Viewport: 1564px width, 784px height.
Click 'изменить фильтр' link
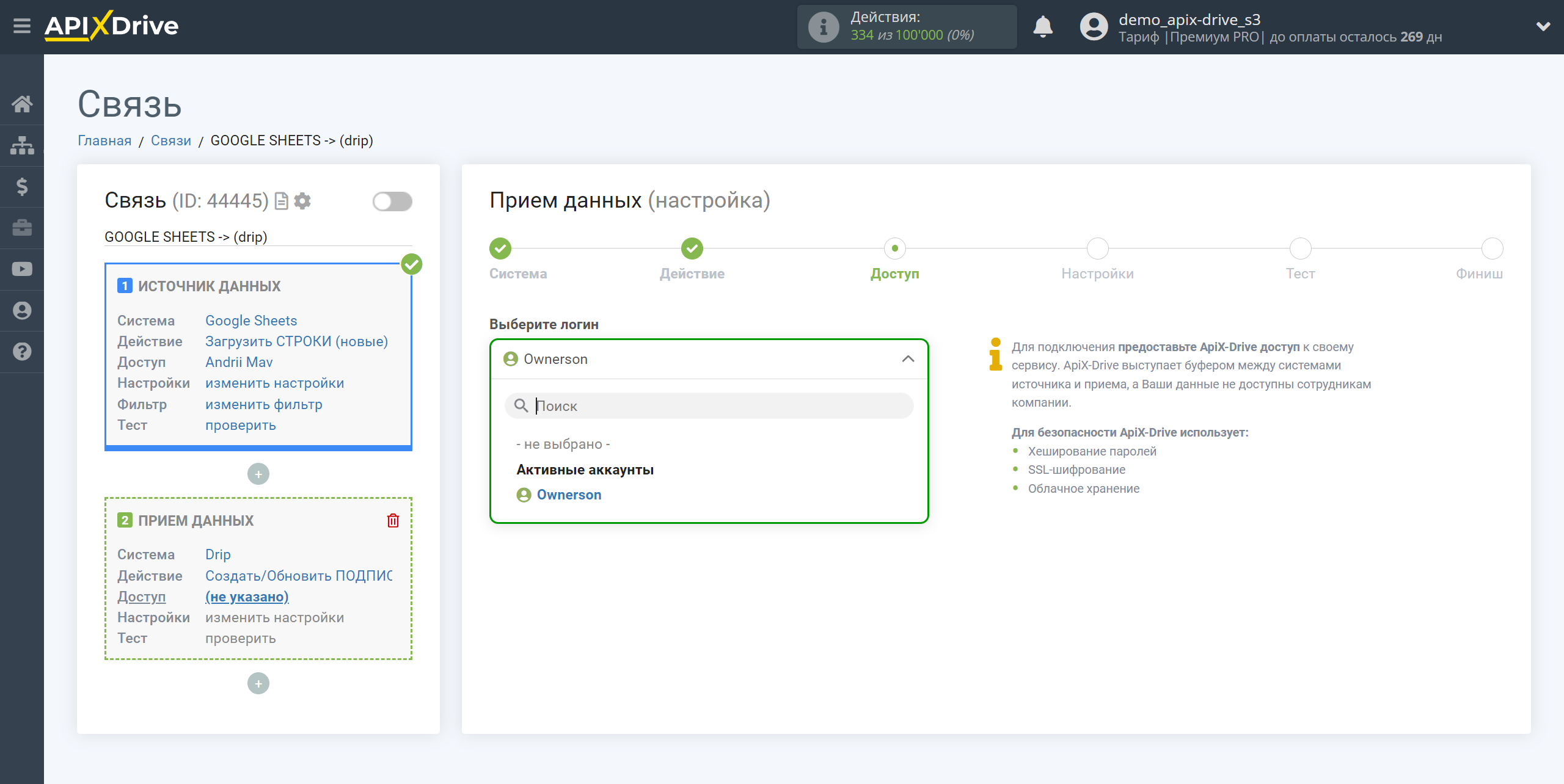point(264,404)
